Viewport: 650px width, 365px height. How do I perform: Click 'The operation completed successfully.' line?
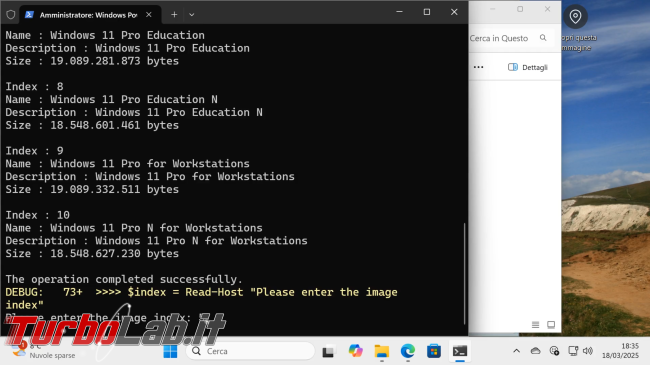124,280
